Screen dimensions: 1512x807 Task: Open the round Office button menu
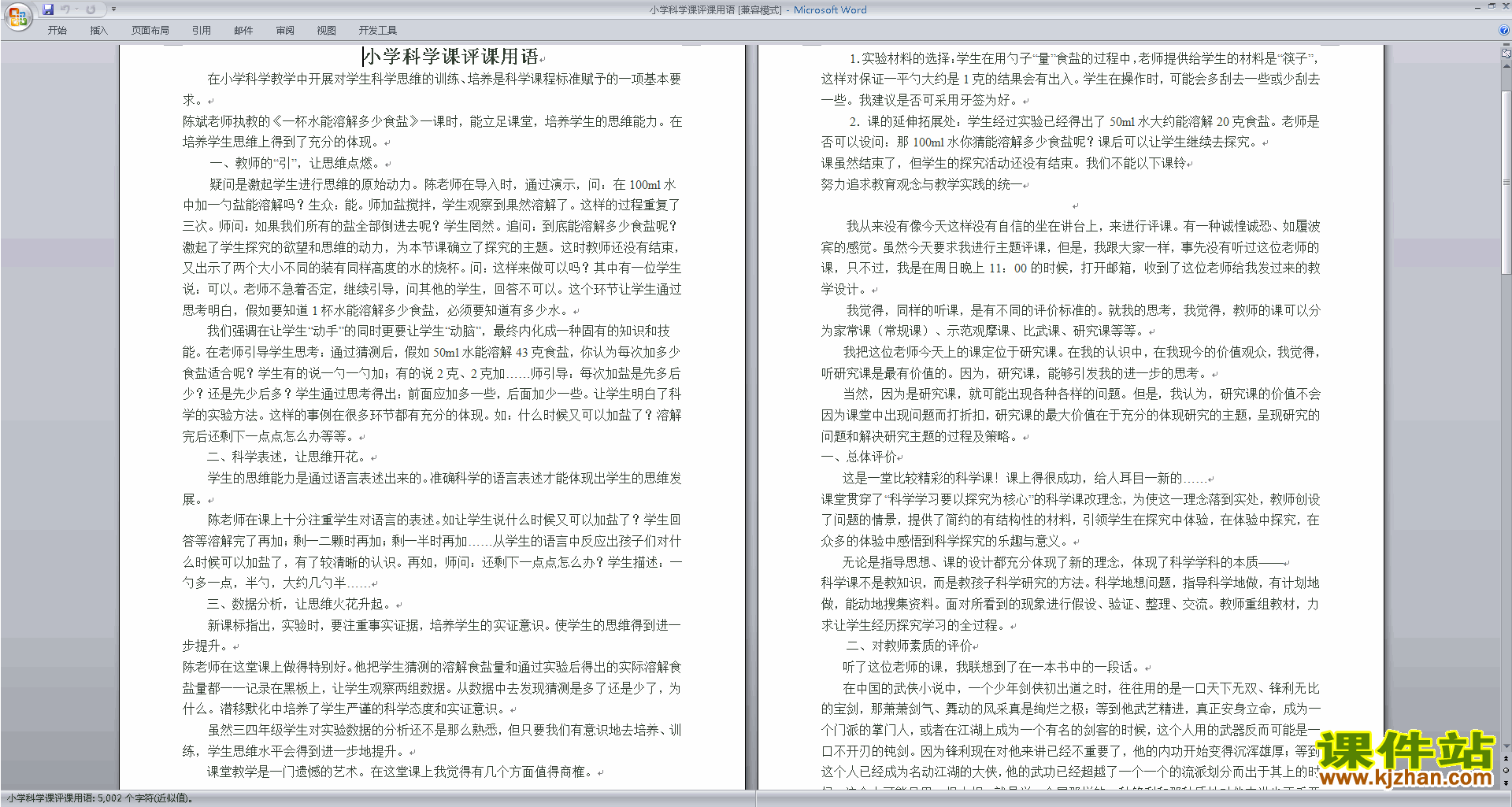[17, 17]
